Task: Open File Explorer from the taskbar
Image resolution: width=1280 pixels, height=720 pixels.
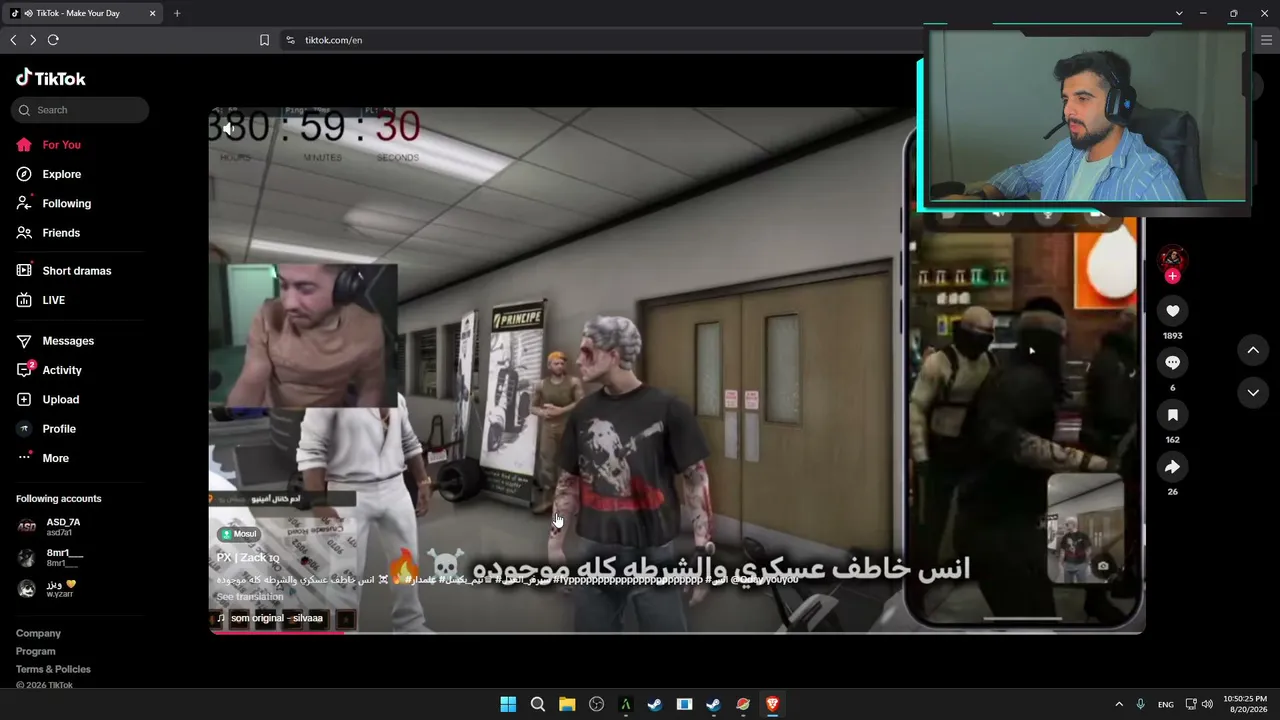Action: click(567, 704)
